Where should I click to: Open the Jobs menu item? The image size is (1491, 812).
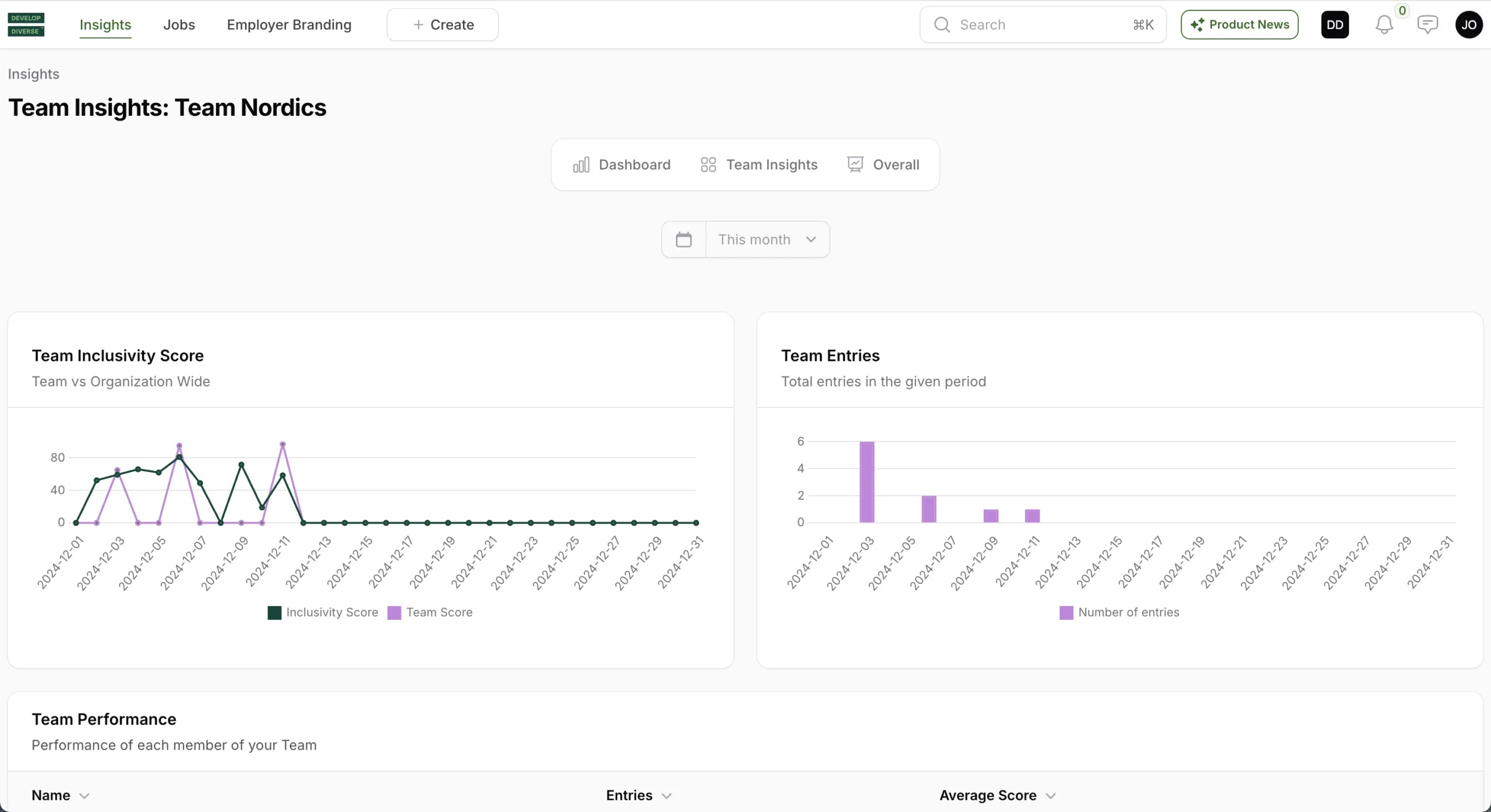[179, 24]
